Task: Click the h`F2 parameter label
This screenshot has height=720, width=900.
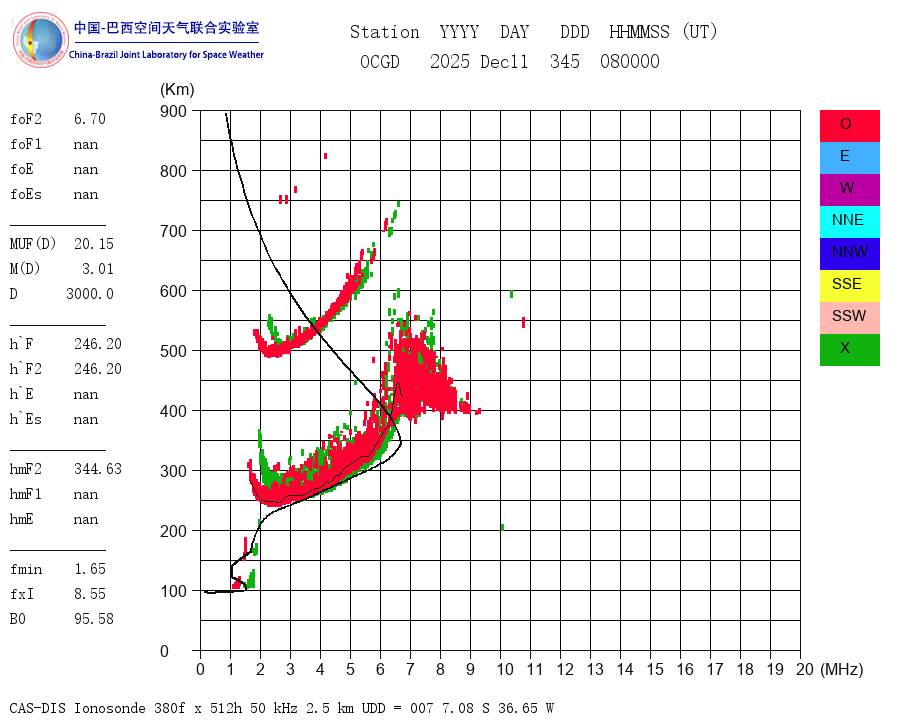Action: [26, 369]
